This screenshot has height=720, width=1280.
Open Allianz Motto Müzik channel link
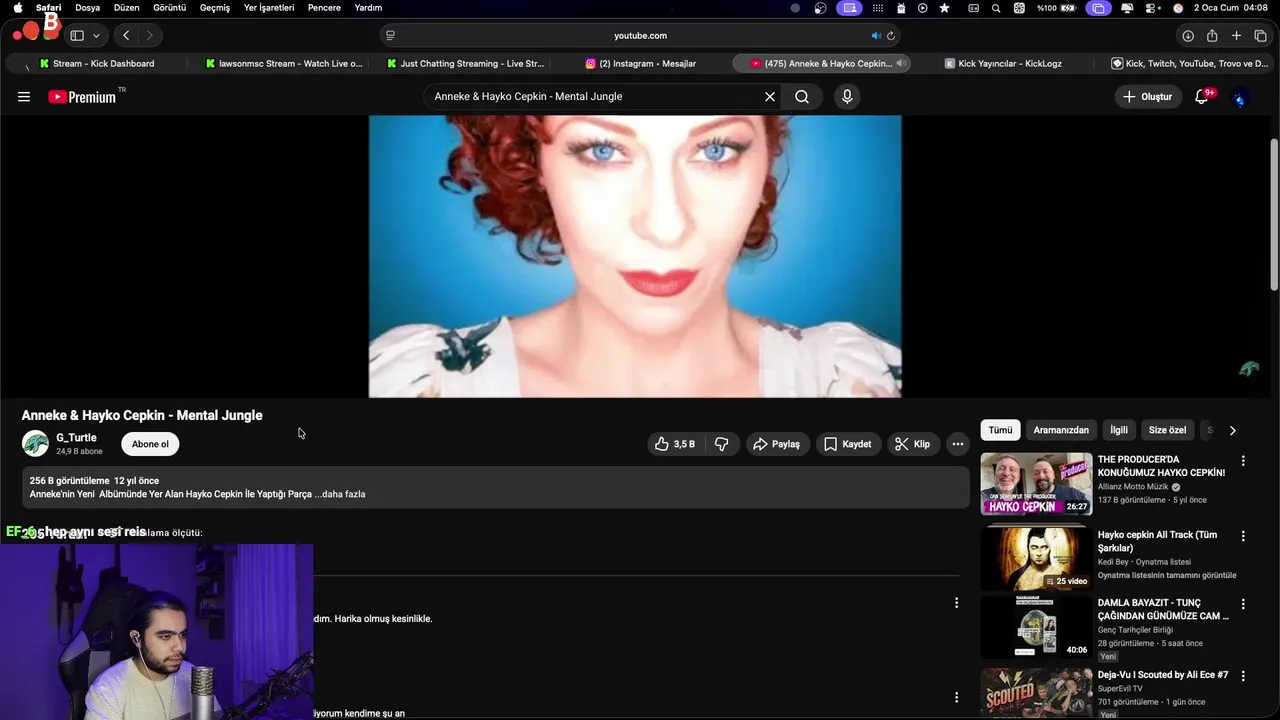pyautogui.click(x=1133, y=486)
